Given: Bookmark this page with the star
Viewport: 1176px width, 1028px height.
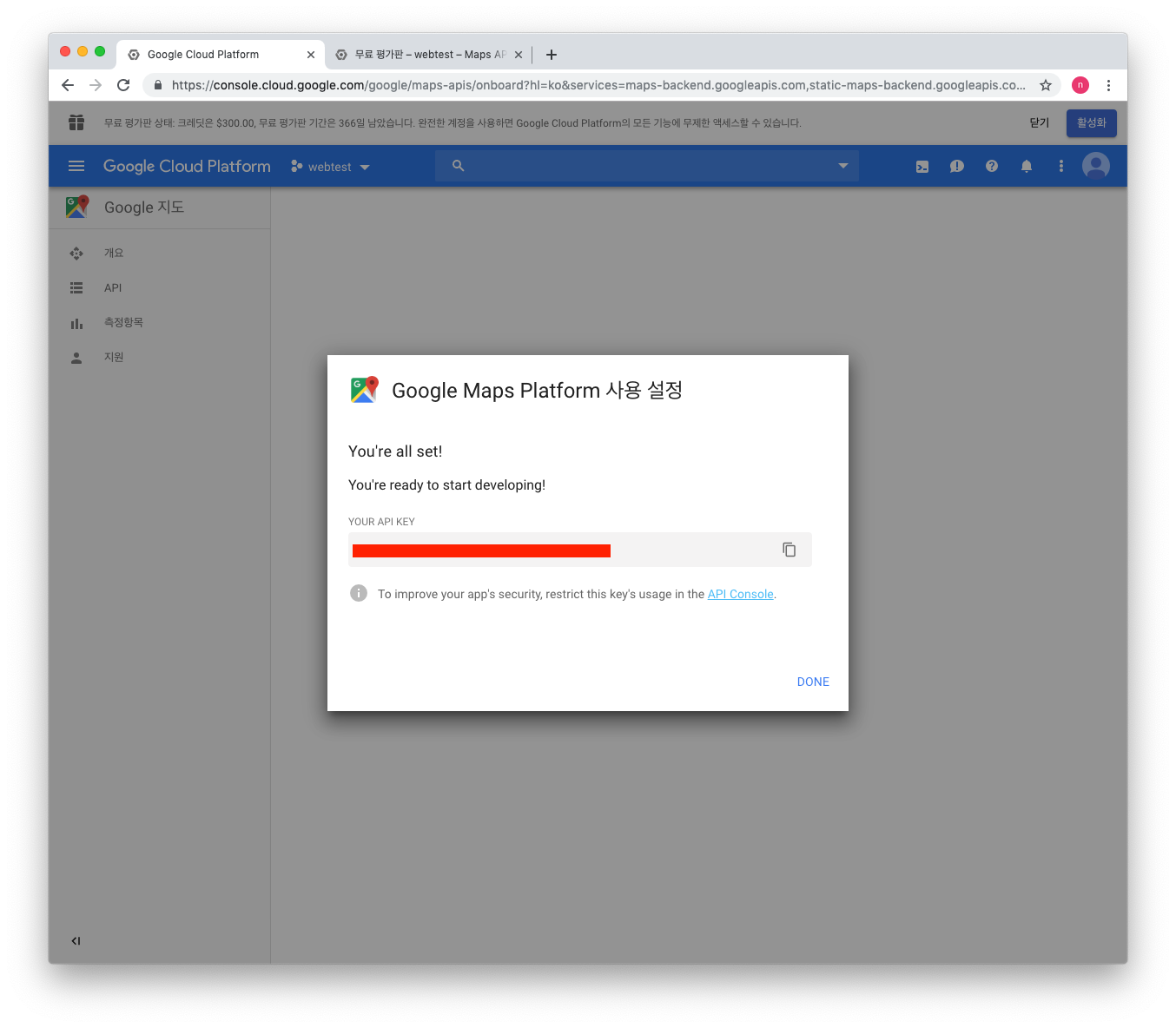Looking at the screenshot, I should coord(1046,85).
